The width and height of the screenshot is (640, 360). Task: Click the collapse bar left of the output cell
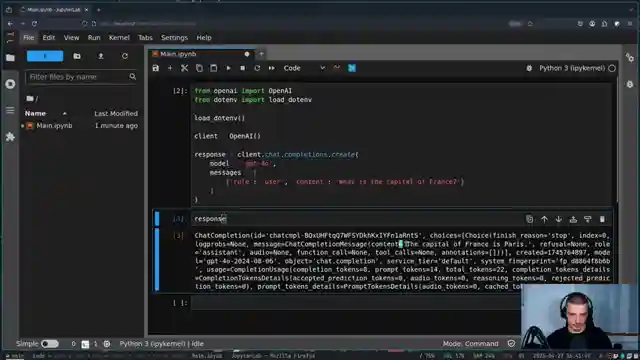tap(157, 260)
